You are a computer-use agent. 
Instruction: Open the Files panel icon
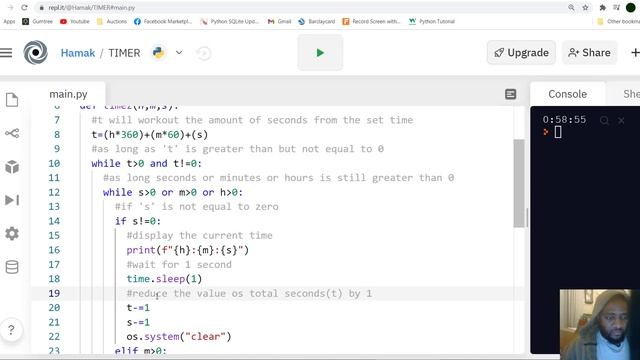click(x=12, y=100)
